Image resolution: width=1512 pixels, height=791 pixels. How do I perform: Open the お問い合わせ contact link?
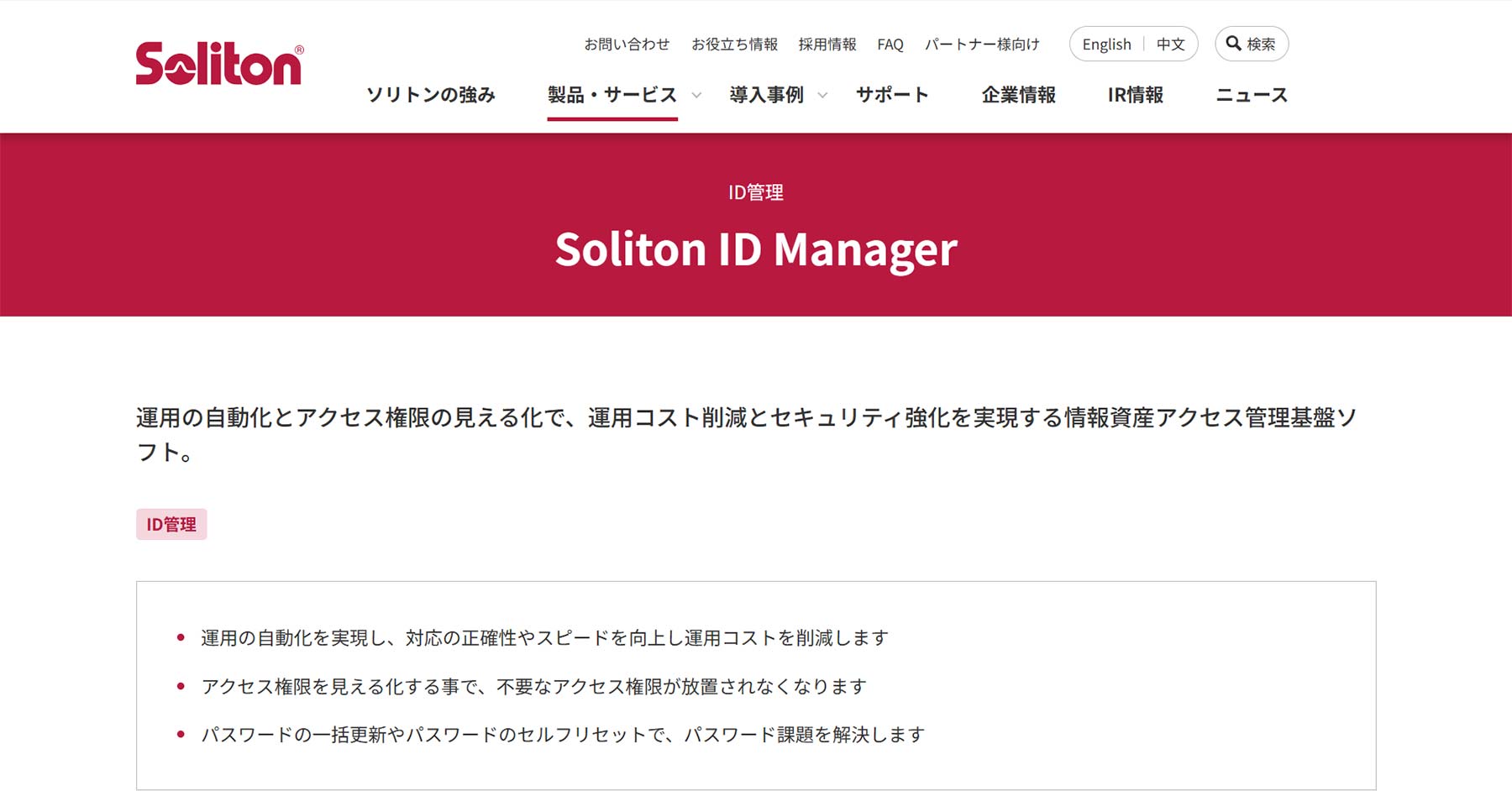point(627,45)
